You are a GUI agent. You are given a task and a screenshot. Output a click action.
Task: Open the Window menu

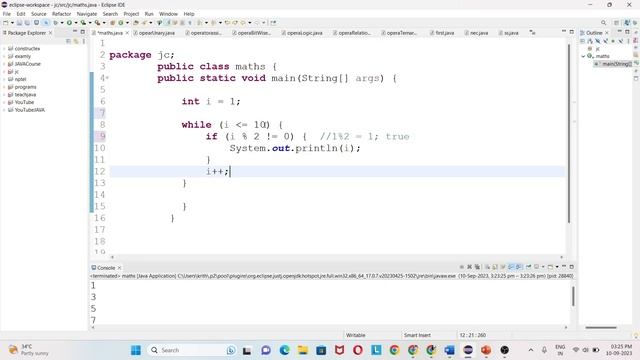click(168, 14)
